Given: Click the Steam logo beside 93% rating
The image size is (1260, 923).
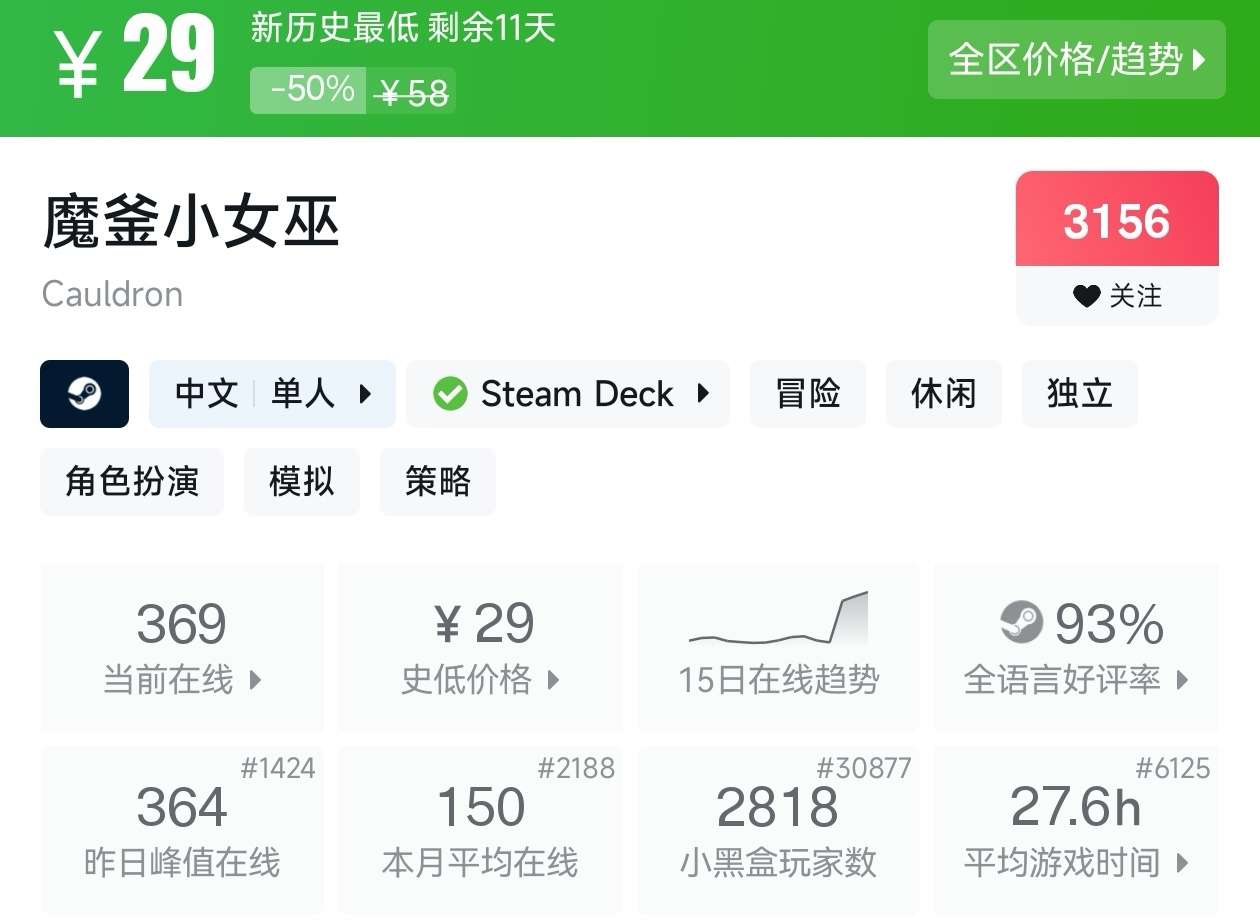Looking at the screenshot, I should [1021, 622].
